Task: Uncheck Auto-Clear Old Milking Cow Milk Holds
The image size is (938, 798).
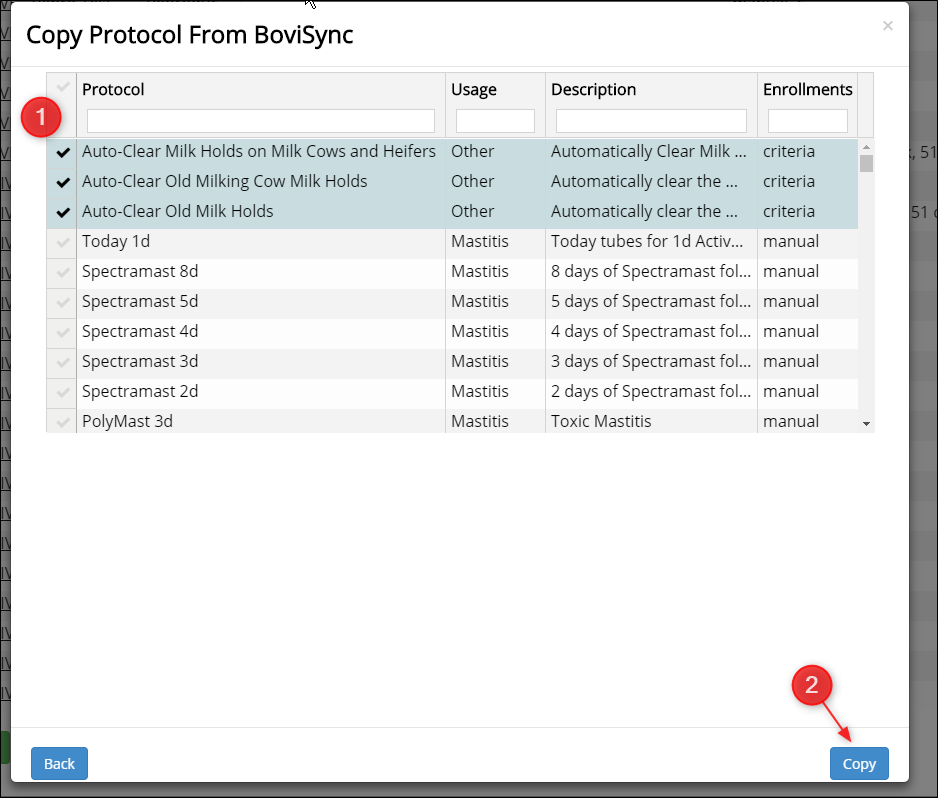Action: pos(63,182)
